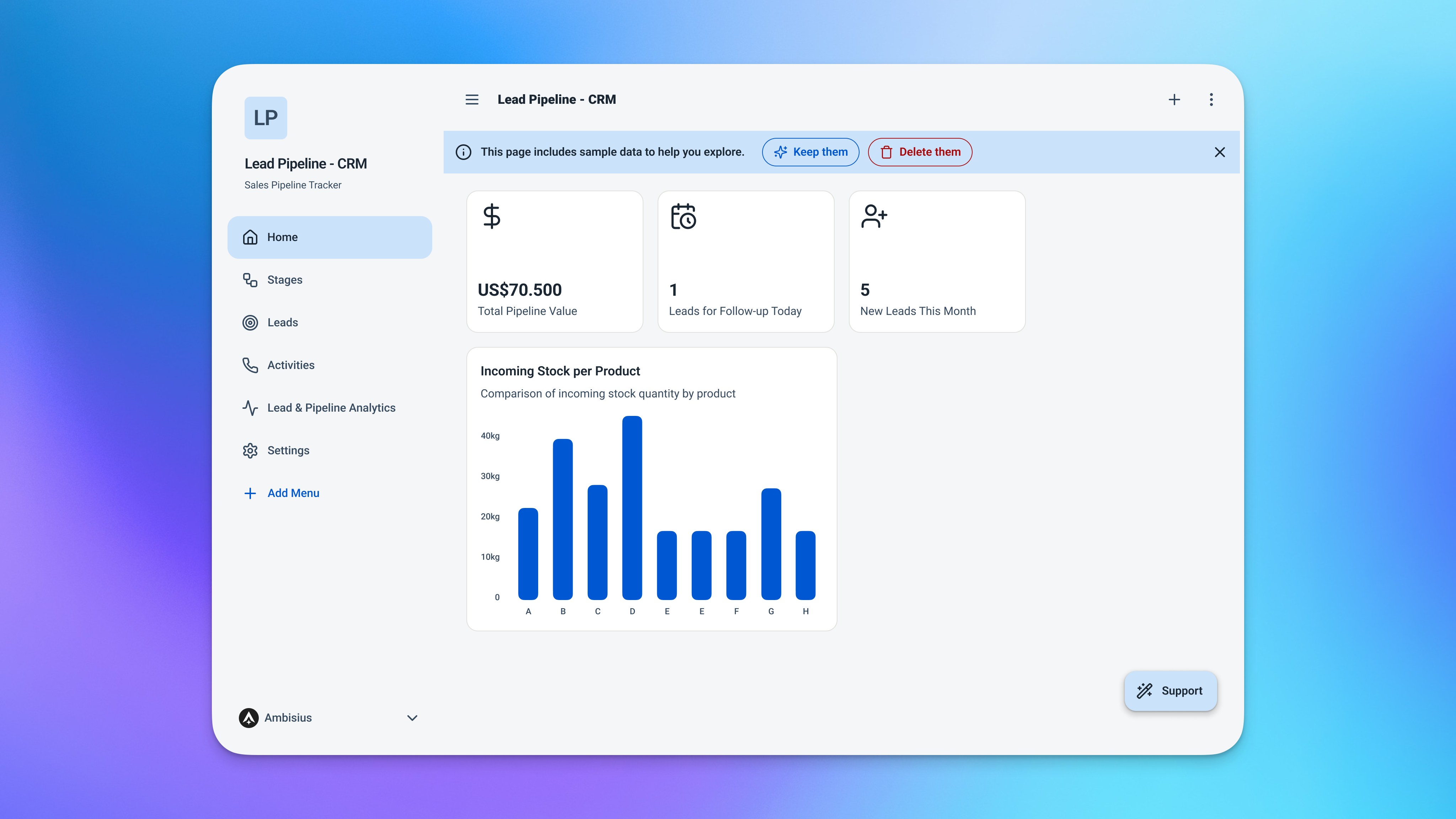Screen dimensions: 1456x819
Task: Click the calendar icon on the follow-up card
Action: (x=684, y=216)
